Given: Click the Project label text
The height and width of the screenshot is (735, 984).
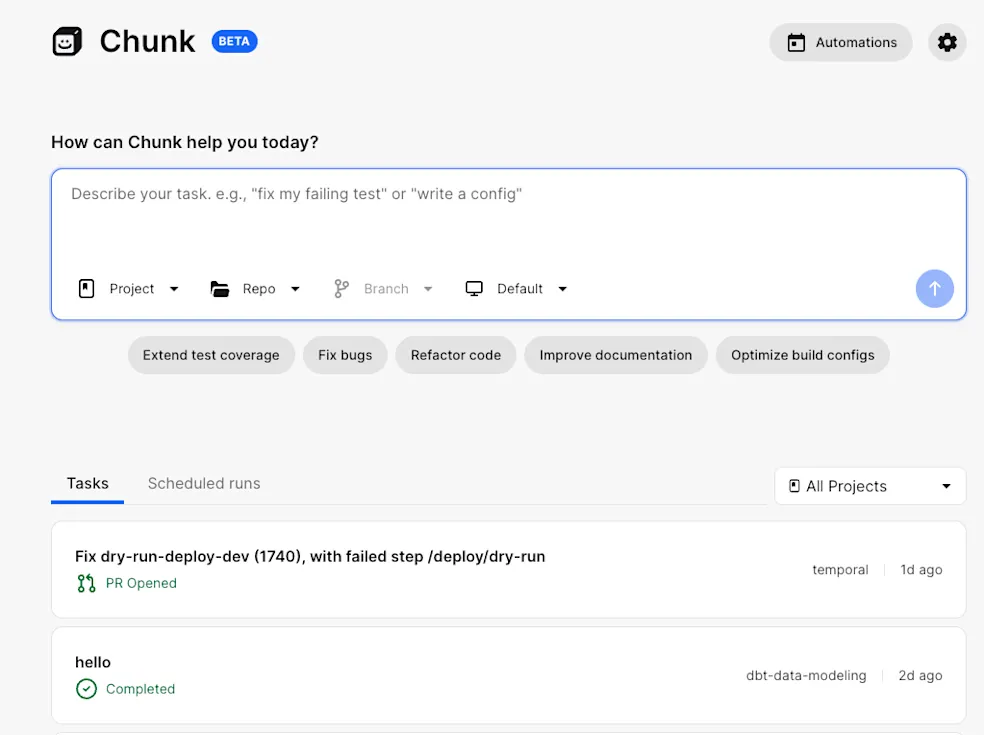Looking at the screenshot, I should click(132, 289).
